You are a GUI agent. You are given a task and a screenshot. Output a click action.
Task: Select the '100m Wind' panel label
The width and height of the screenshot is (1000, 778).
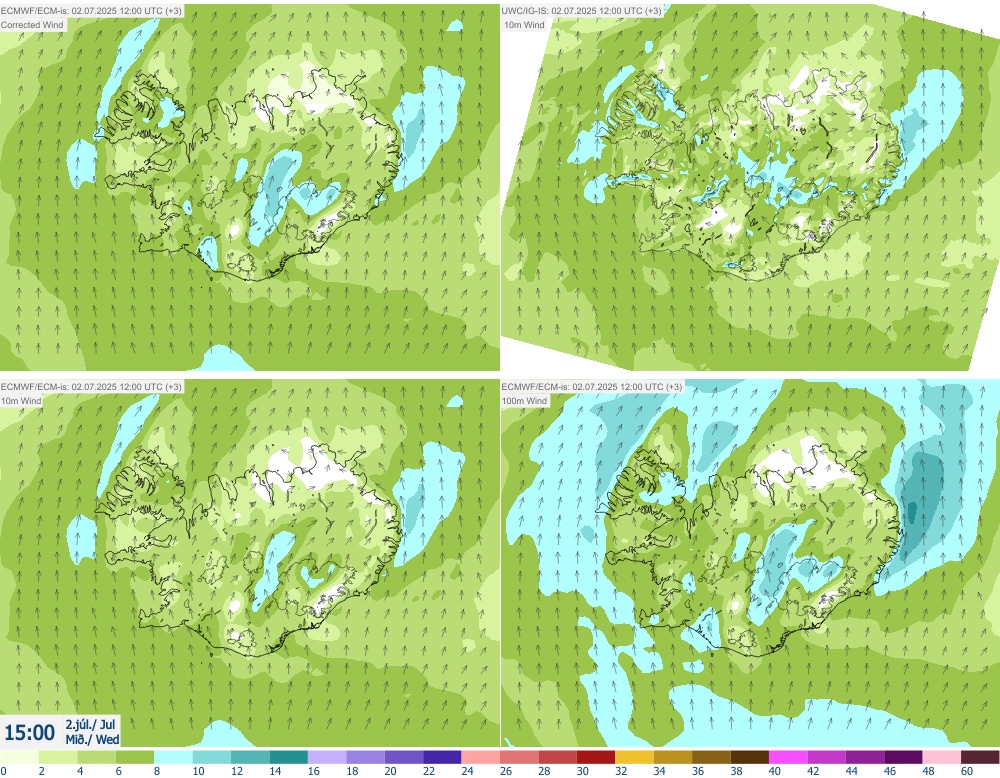[524, 401]
